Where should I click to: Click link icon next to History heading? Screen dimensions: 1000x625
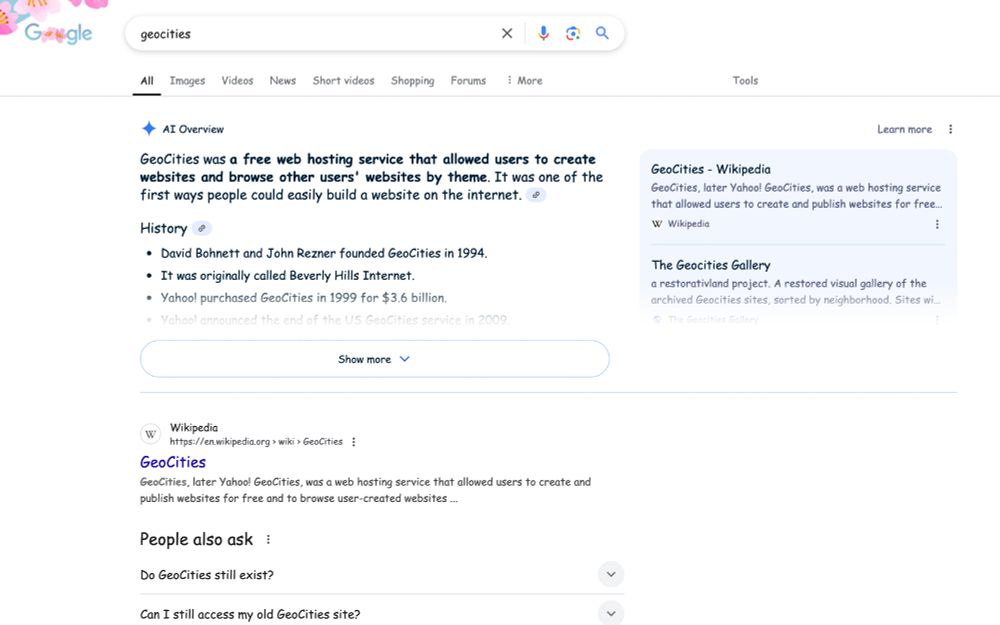pyautogui.click(x=202, y=228)
